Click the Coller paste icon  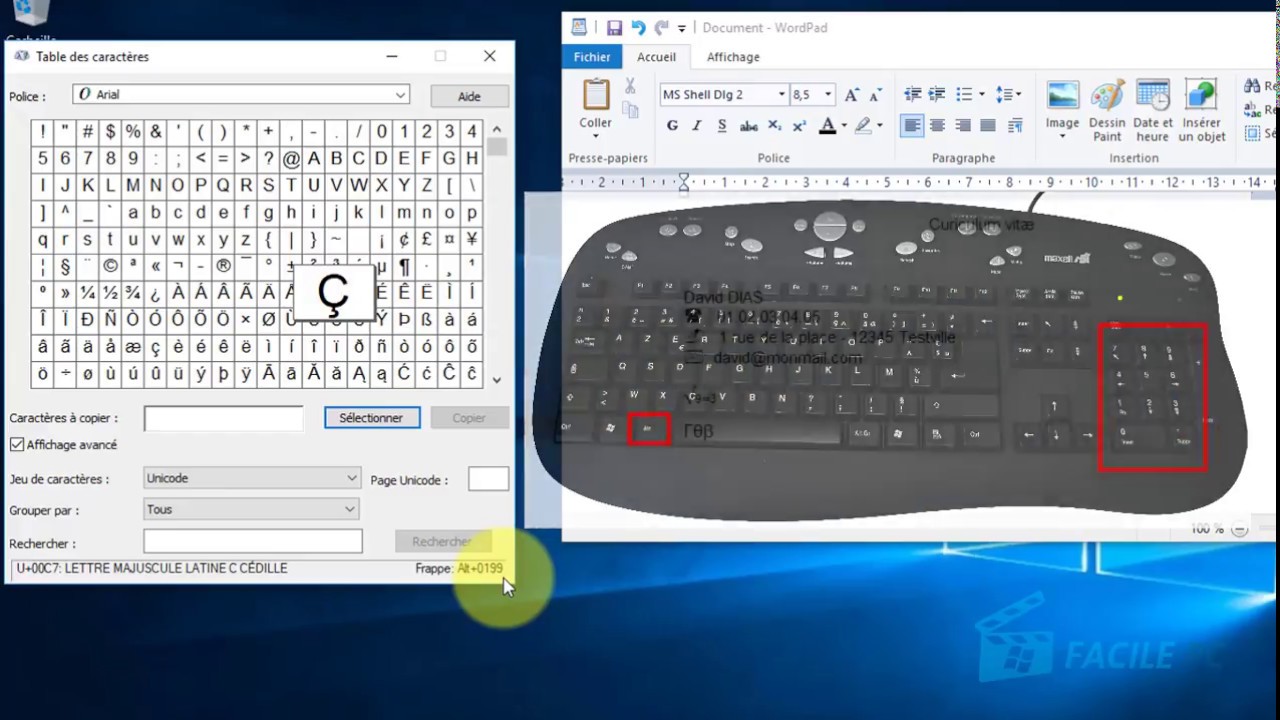pyautogui.click(x=596, y=94)
